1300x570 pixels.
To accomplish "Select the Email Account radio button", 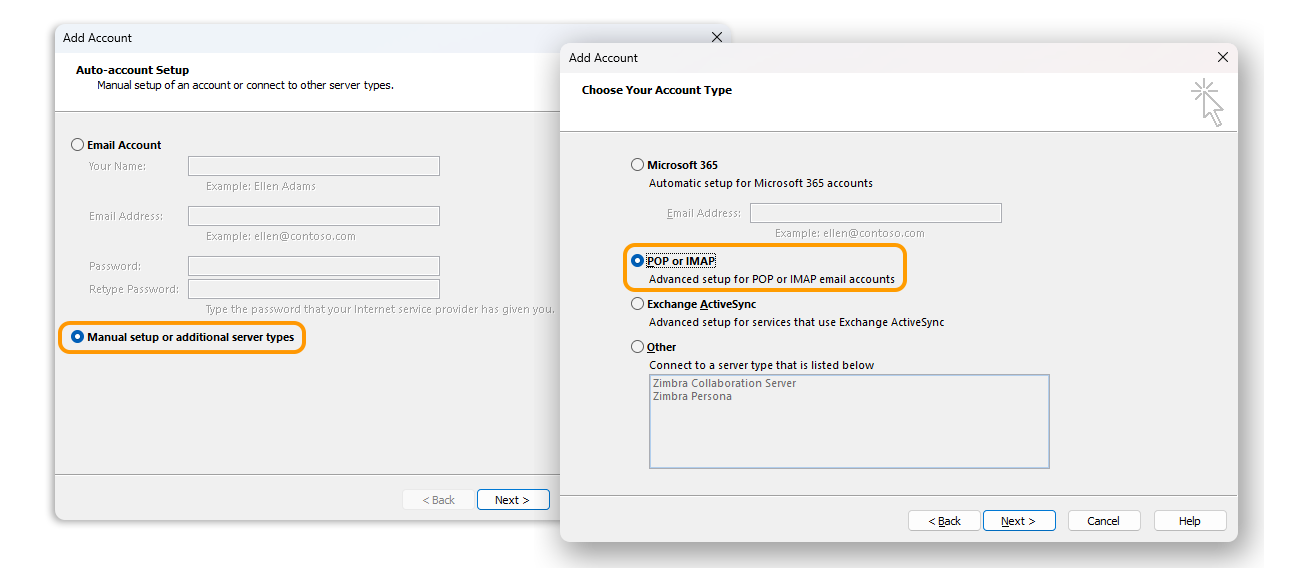I will pyautogui.click(x=78, y=145).
